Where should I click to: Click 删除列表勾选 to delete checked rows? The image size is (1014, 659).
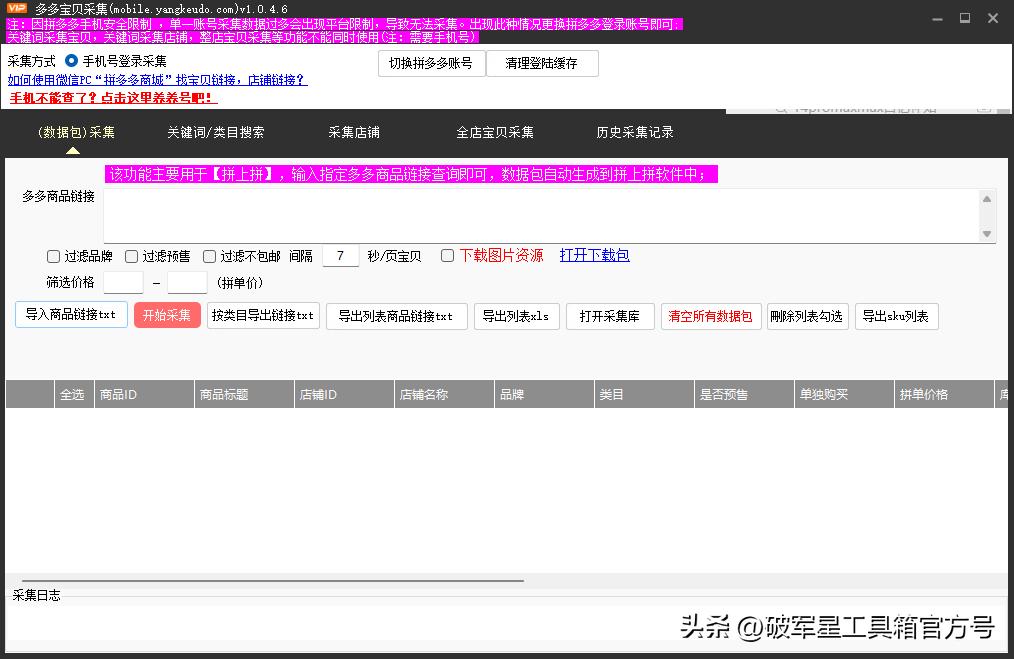pyautogui.click(x=808, y=315)
